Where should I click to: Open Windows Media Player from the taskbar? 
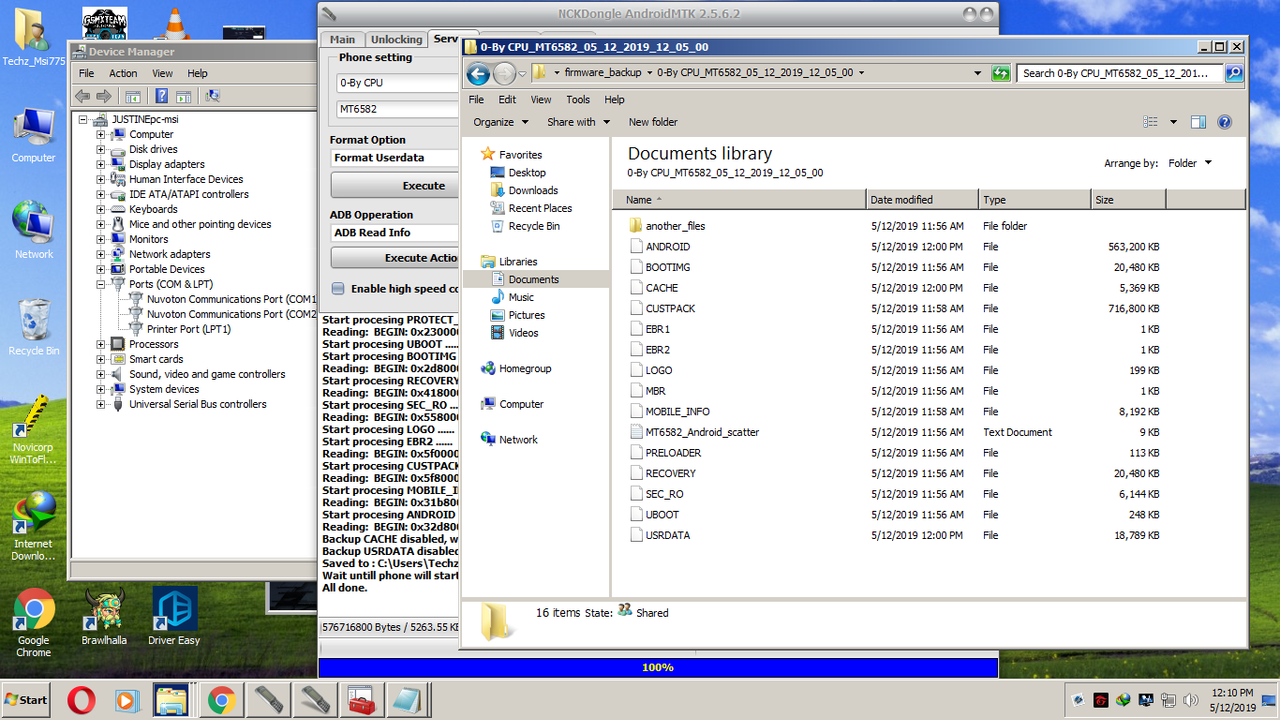click(127, 700)
